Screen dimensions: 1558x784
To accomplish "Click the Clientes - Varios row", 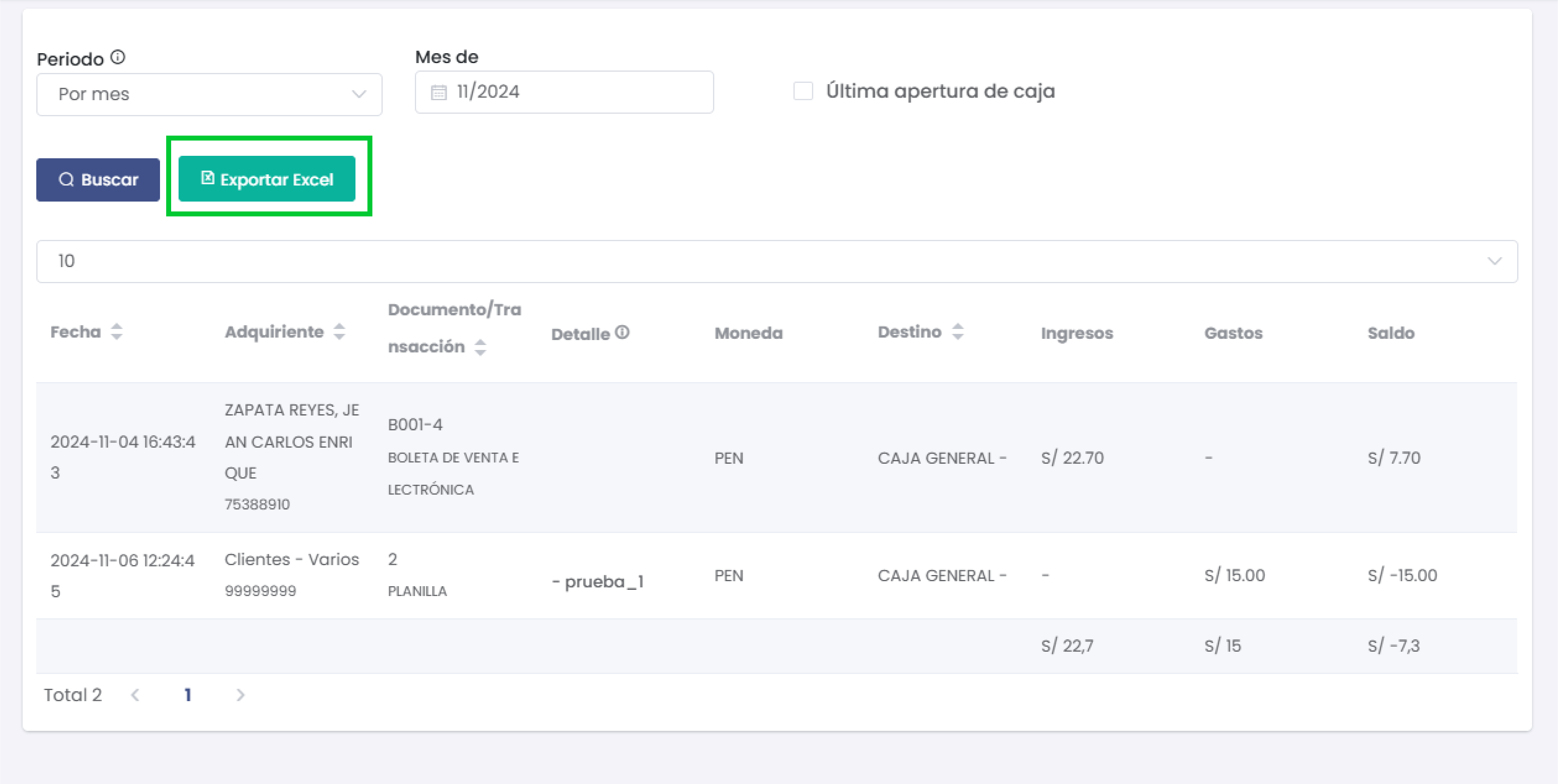I will [292, 560].
